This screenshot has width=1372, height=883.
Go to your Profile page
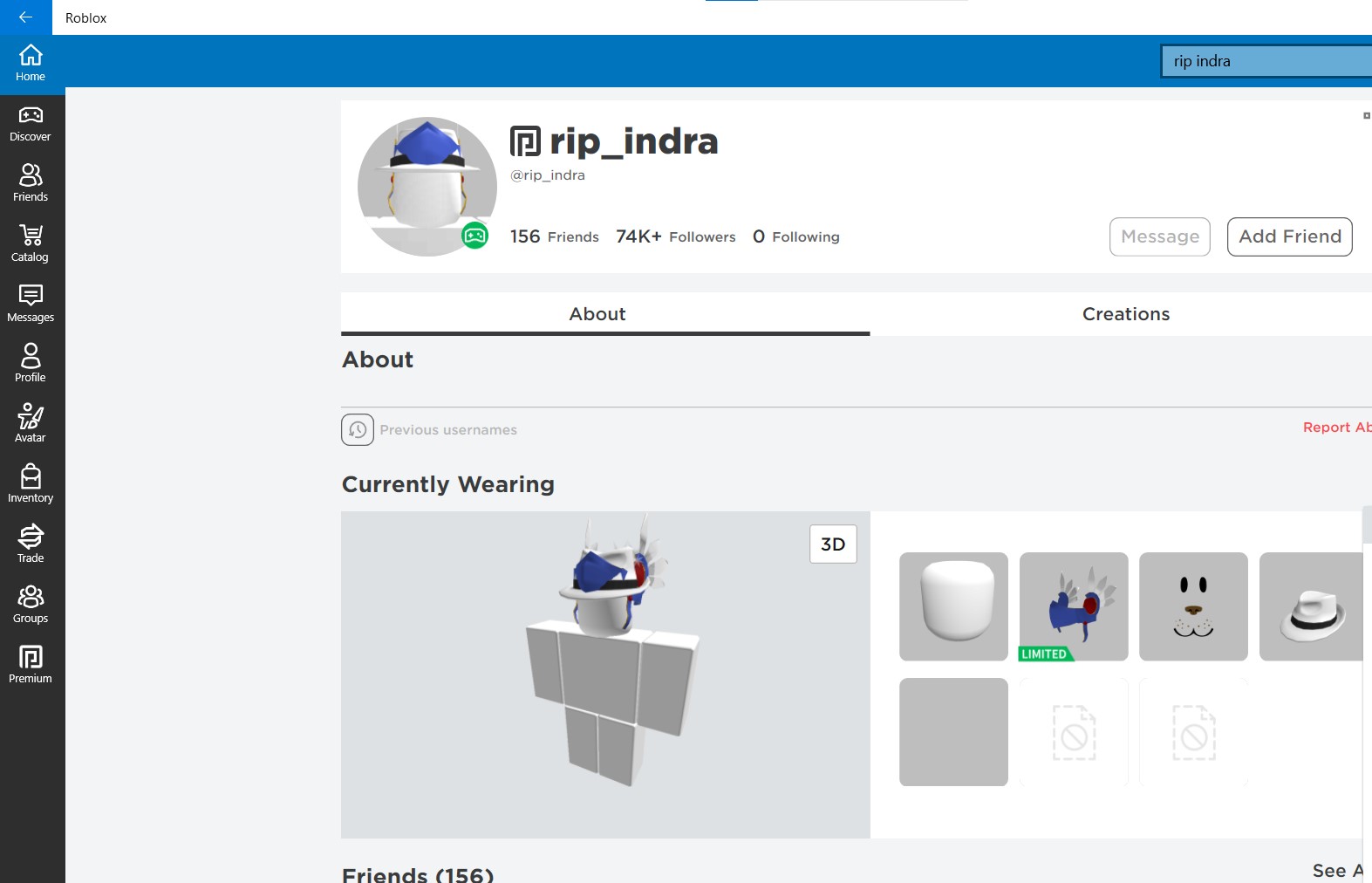click(31, 364)
